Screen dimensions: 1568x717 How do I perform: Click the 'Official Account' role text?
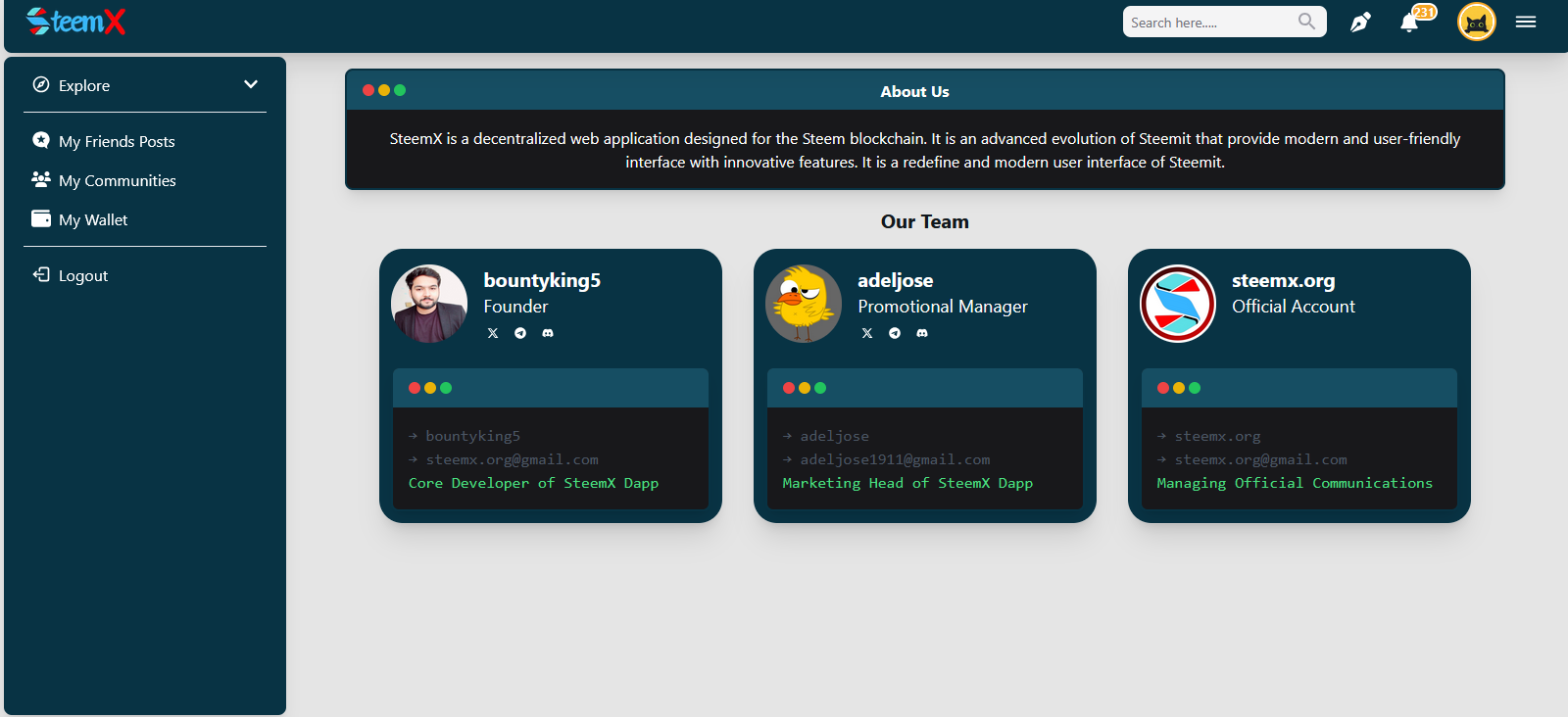tap(1294, 307)
